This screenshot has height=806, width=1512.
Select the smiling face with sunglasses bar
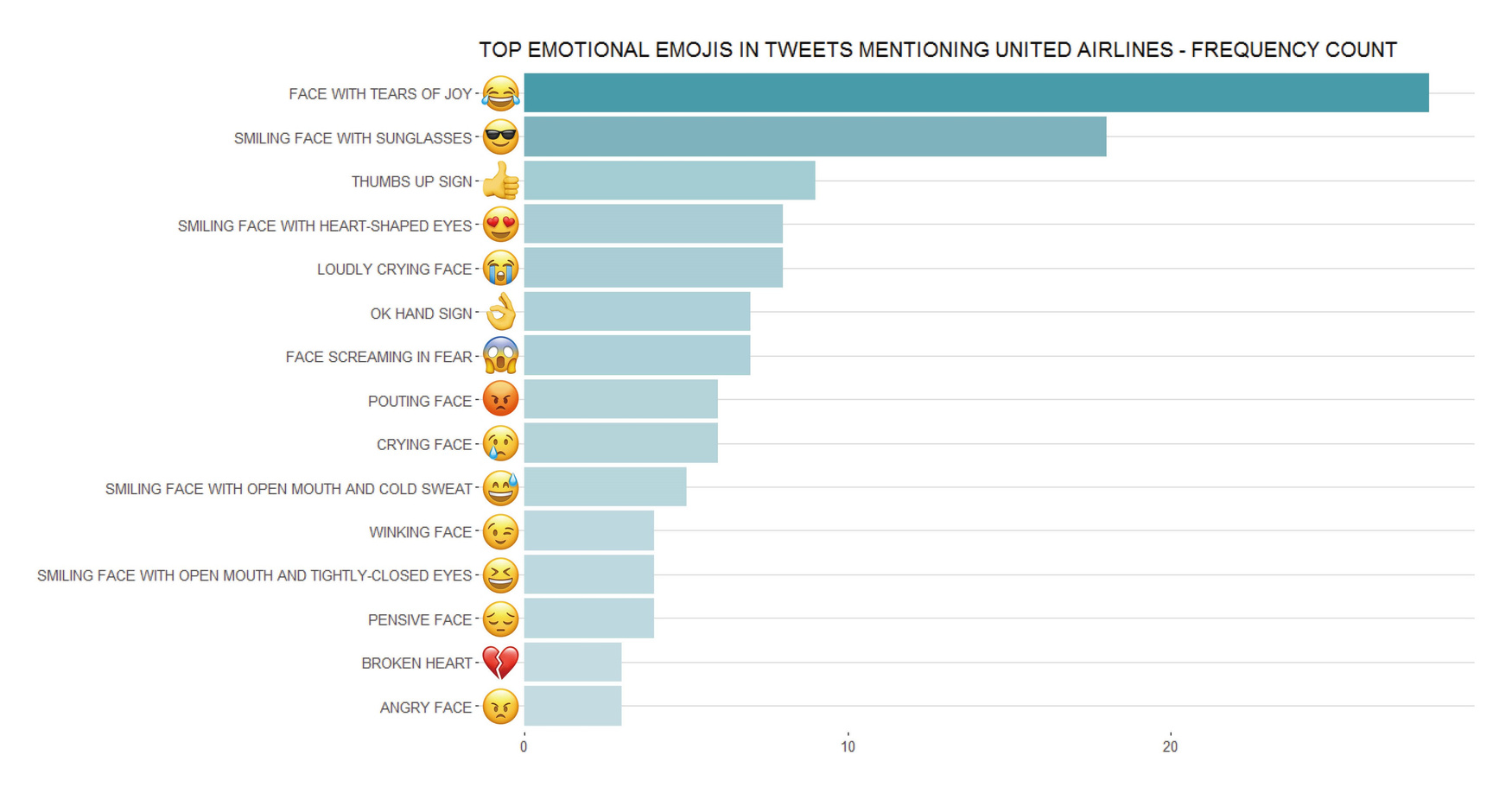coord(815,137)
